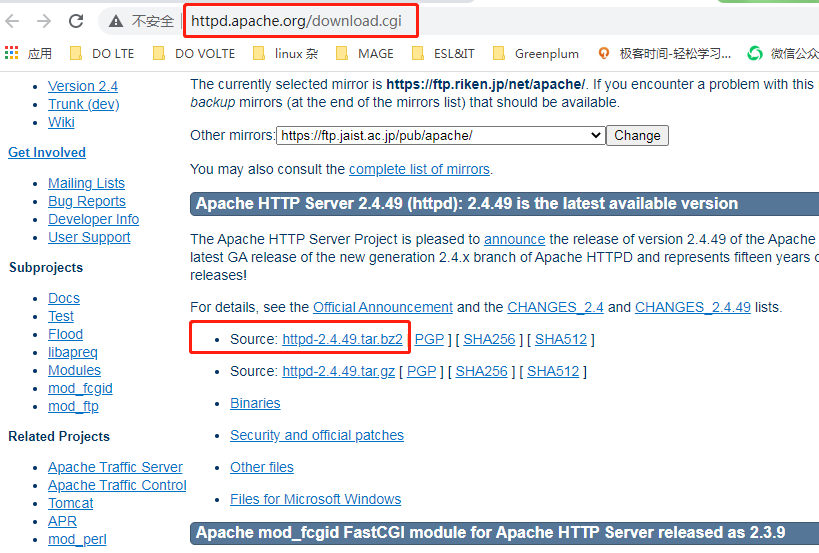Open the Apache Traffic Control link

118,485
